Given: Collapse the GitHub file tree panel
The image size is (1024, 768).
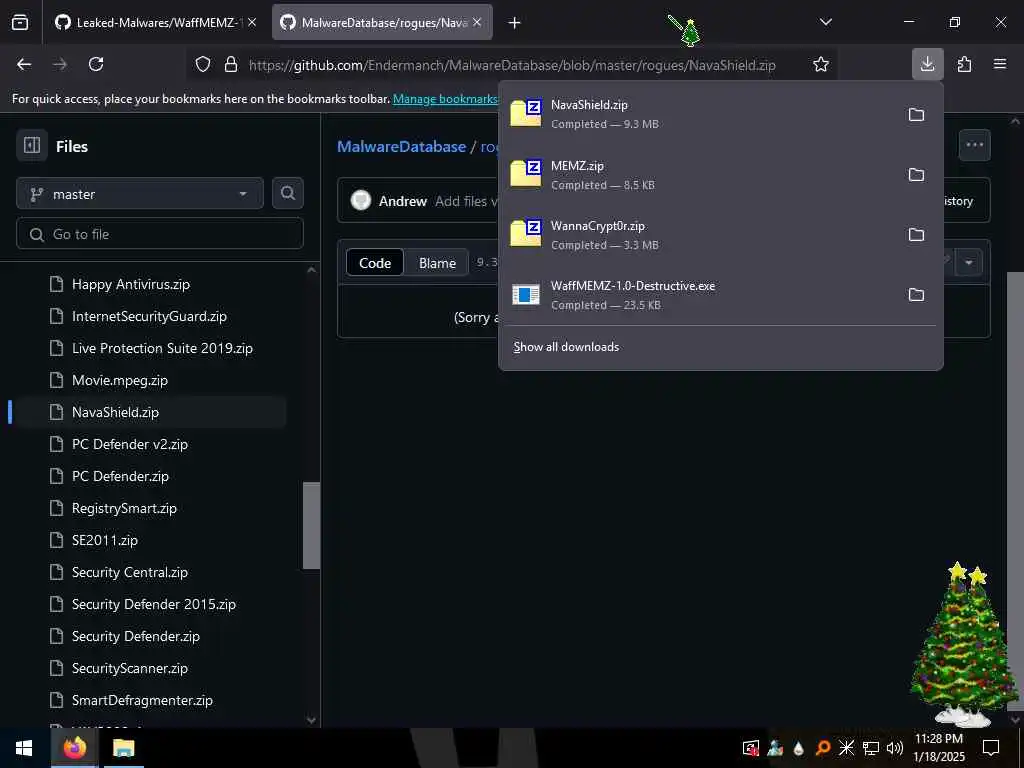Looking at the screenshot, I should point(32,145).
